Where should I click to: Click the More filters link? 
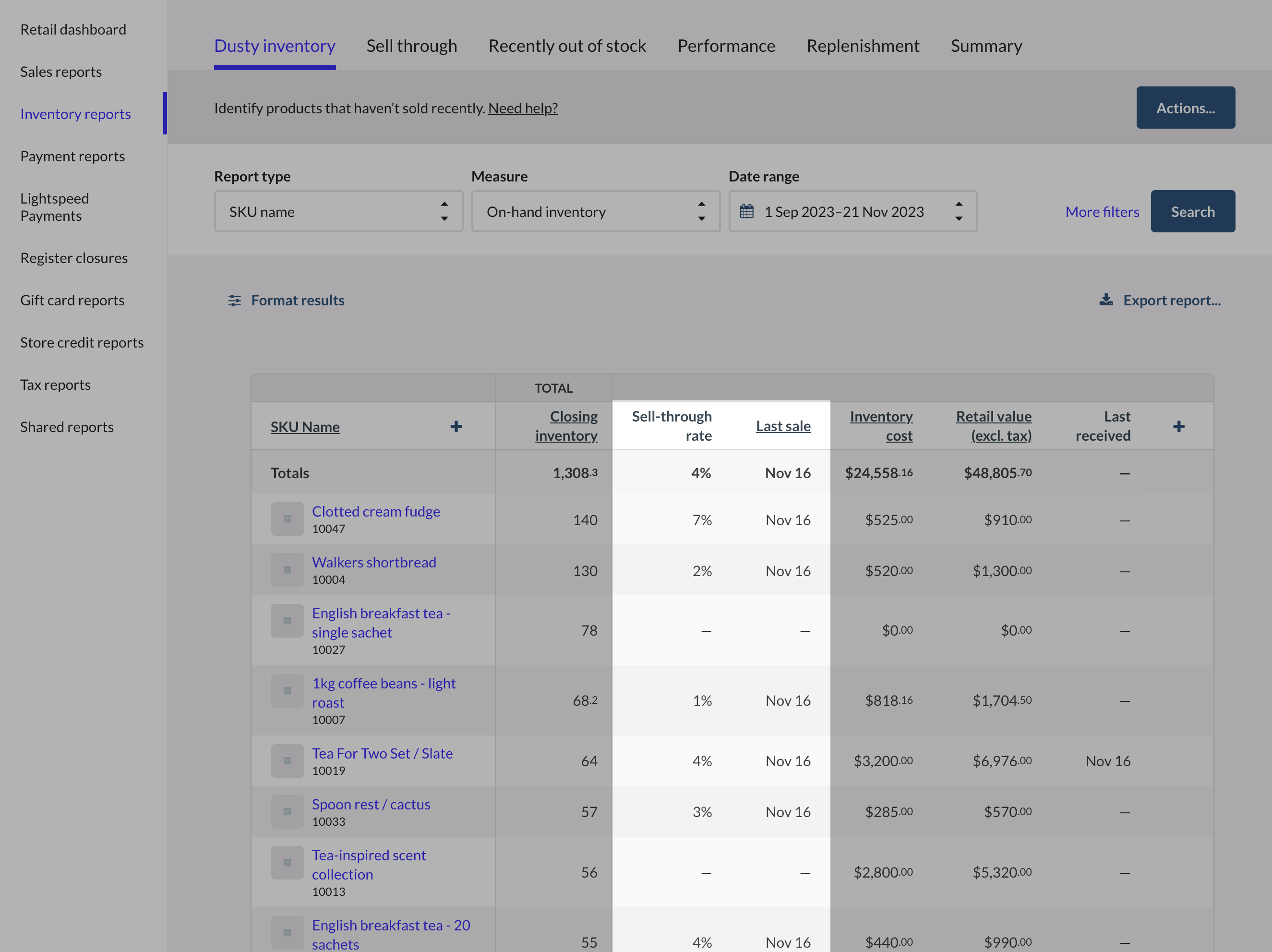(x=1102, y=212)
